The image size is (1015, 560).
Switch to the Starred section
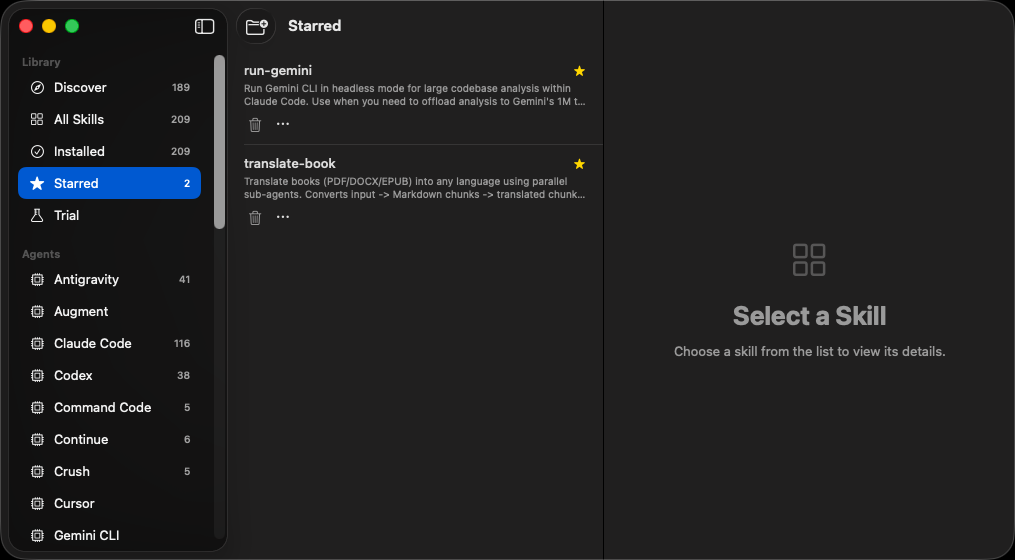pos(109,183)
